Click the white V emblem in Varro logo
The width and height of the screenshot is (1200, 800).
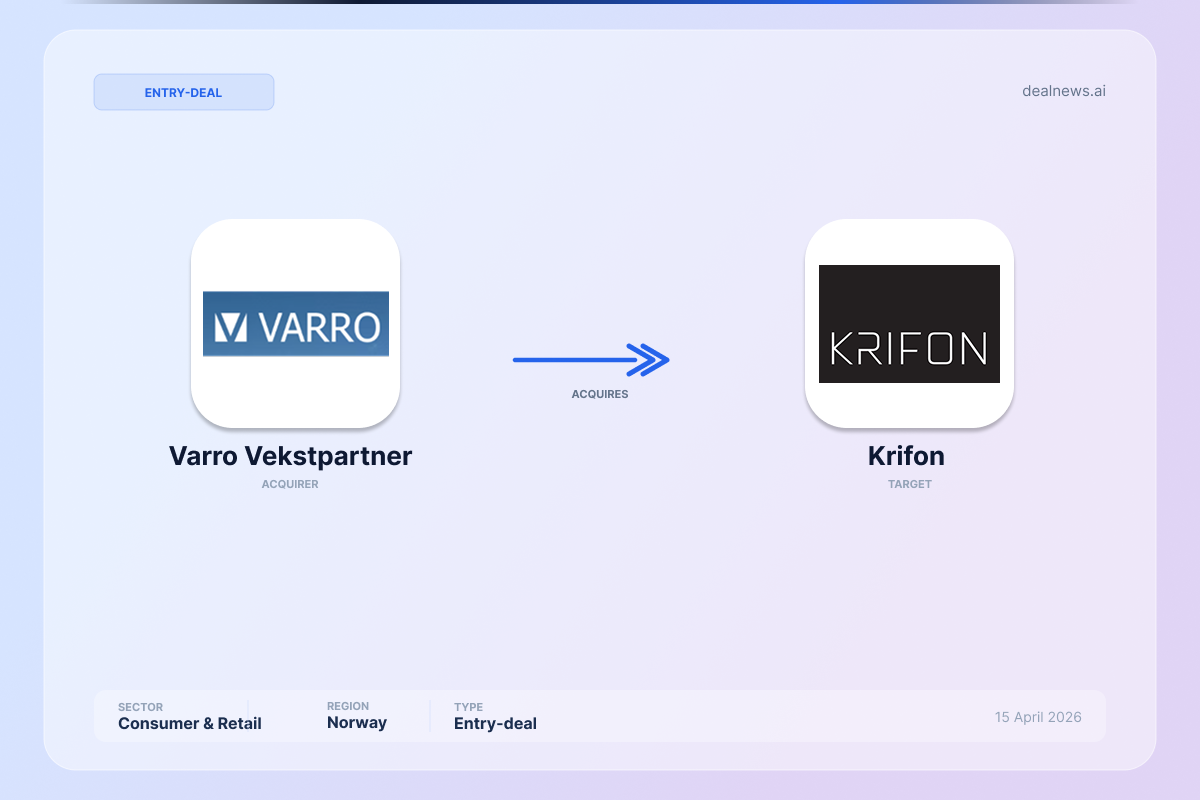(x=232, y=326)
